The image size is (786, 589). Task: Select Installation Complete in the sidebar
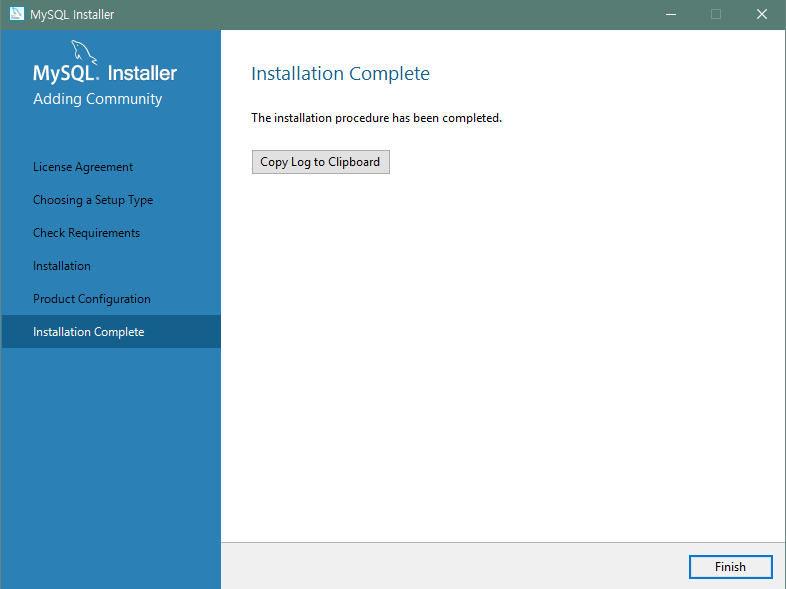(111, 332)
